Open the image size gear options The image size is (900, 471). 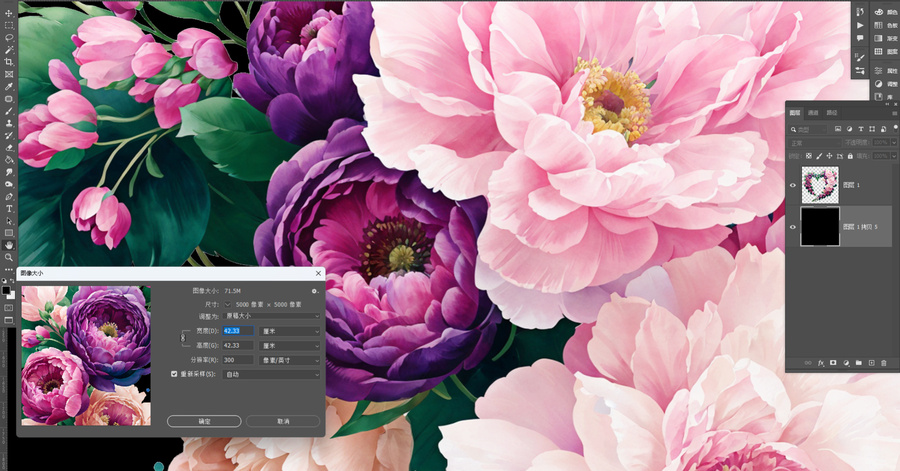point(315,291)
